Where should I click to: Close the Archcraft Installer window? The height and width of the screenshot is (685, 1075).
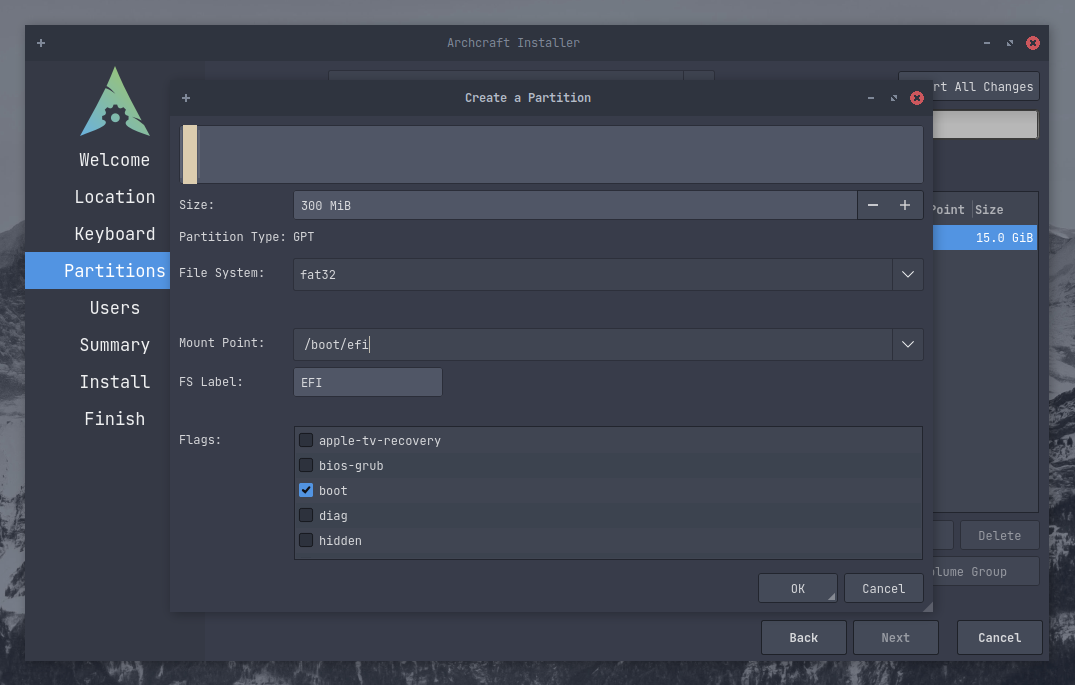1032,43
